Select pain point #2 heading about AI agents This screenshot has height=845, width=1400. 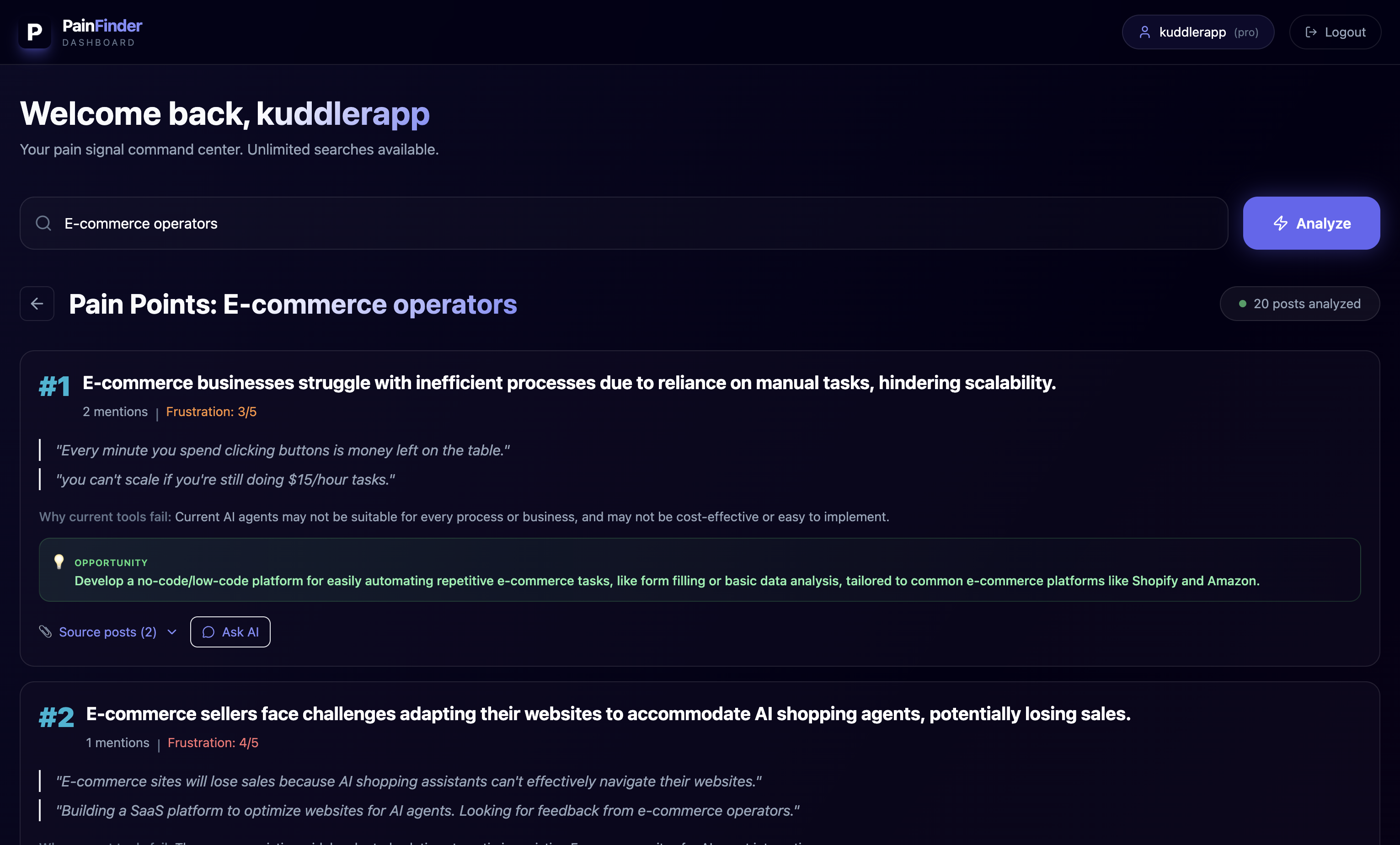[x=608, y=714]
